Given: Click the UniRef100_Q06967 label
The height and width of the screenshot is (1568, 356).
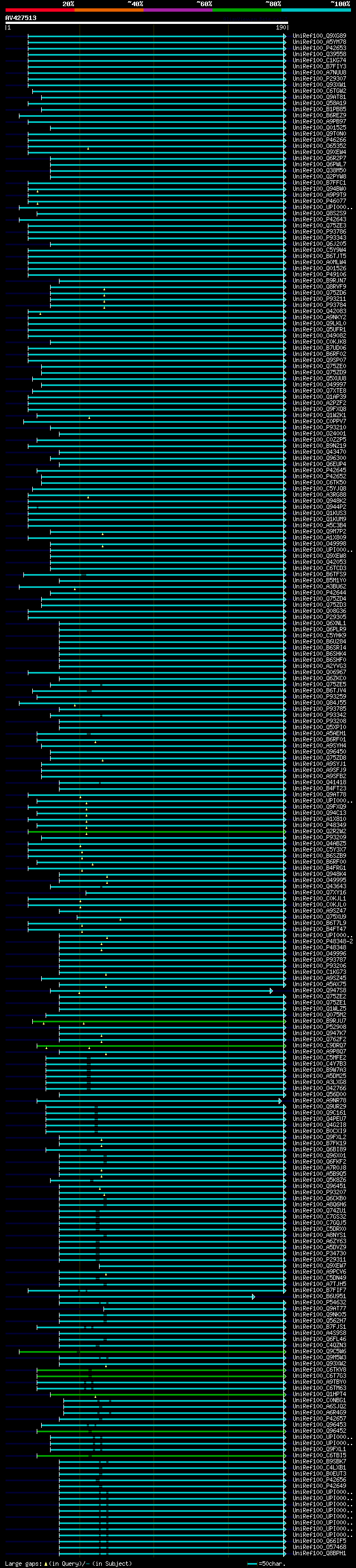Looking at the screenshot, I should pyautogui.click(x=319, y=672).
